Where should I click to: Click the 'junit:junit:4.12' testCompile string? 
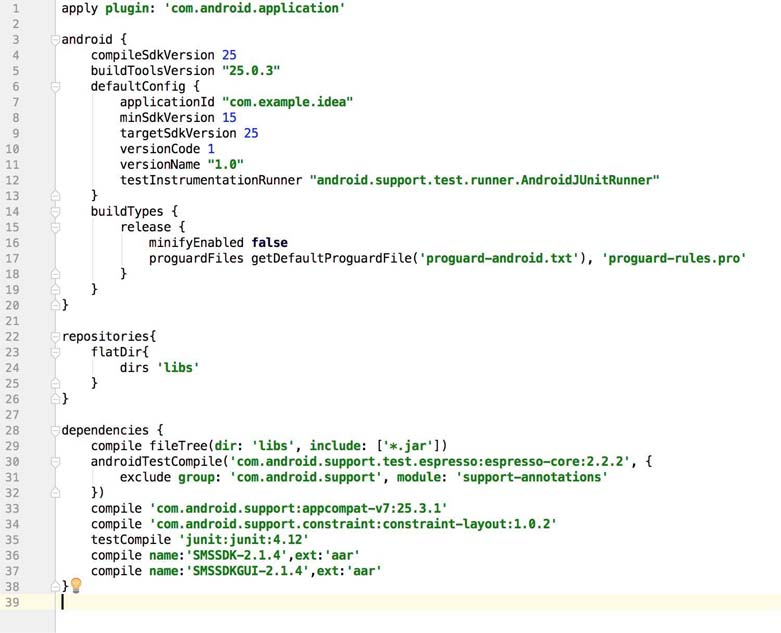(244, 539)
